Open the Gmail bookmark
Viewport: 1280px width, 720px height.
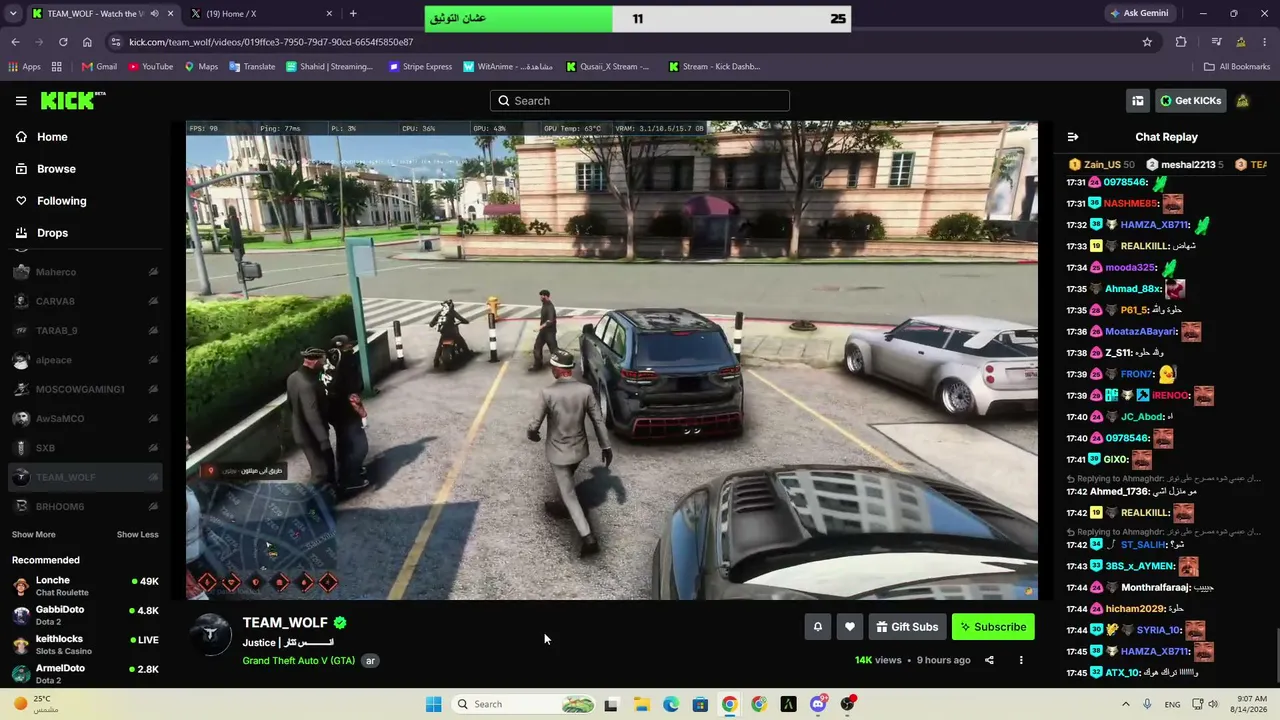click(99, 67)
